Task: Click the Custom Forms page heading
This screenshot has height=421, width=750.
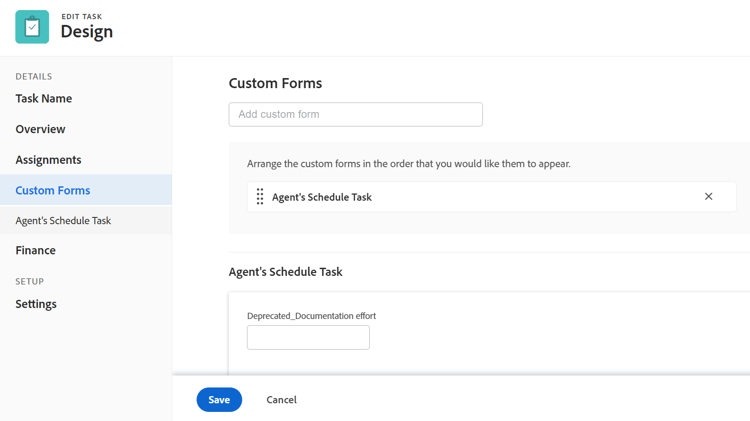Action: tap(275, 83)
